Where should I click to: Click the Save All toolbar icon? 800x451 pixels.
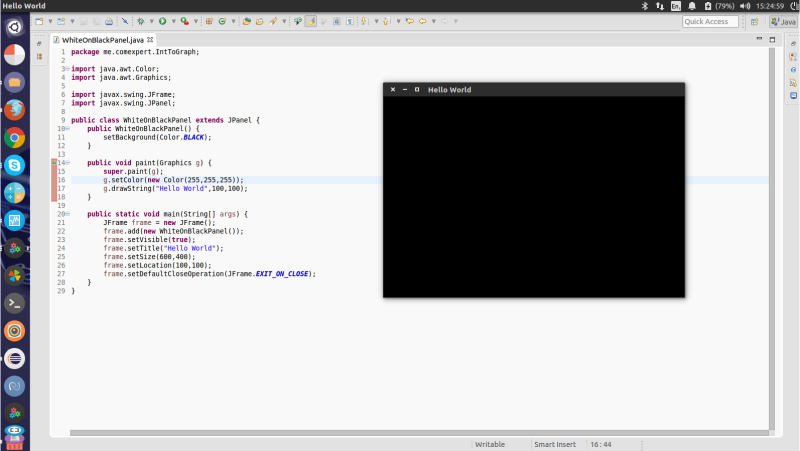pos(96,21)
